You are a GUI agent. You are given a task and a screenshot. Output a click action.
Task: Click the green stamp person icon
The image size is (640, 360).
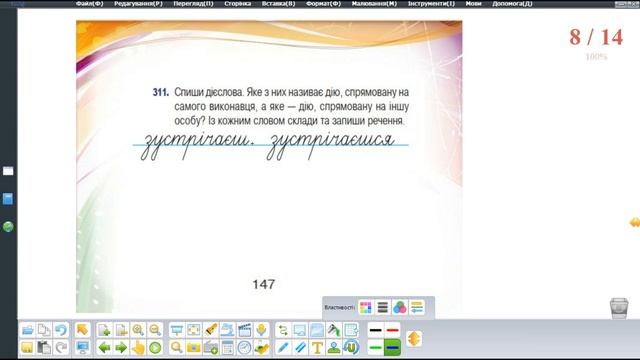334,348
